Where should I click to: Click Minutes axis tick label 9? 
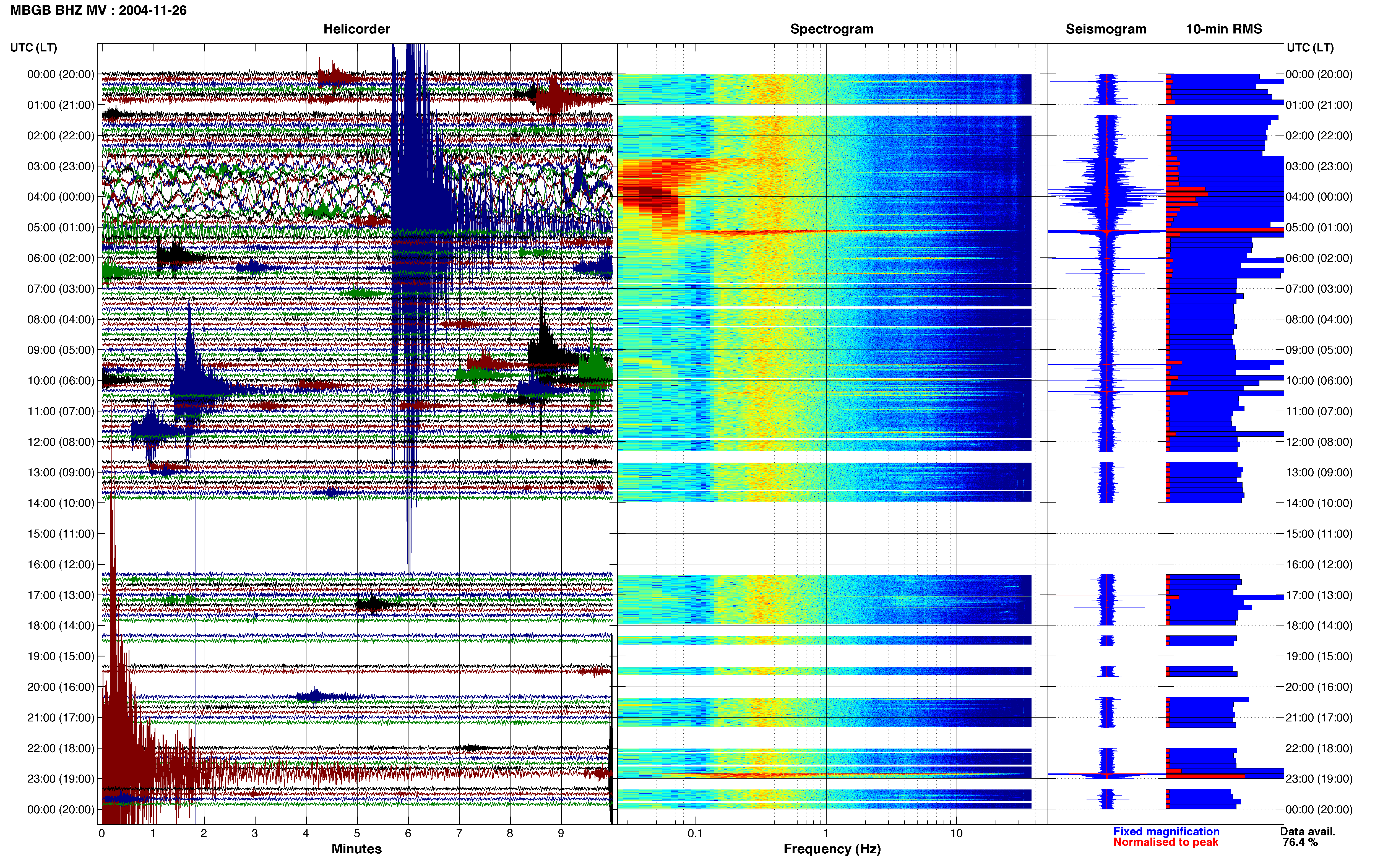tap(561, 833)
